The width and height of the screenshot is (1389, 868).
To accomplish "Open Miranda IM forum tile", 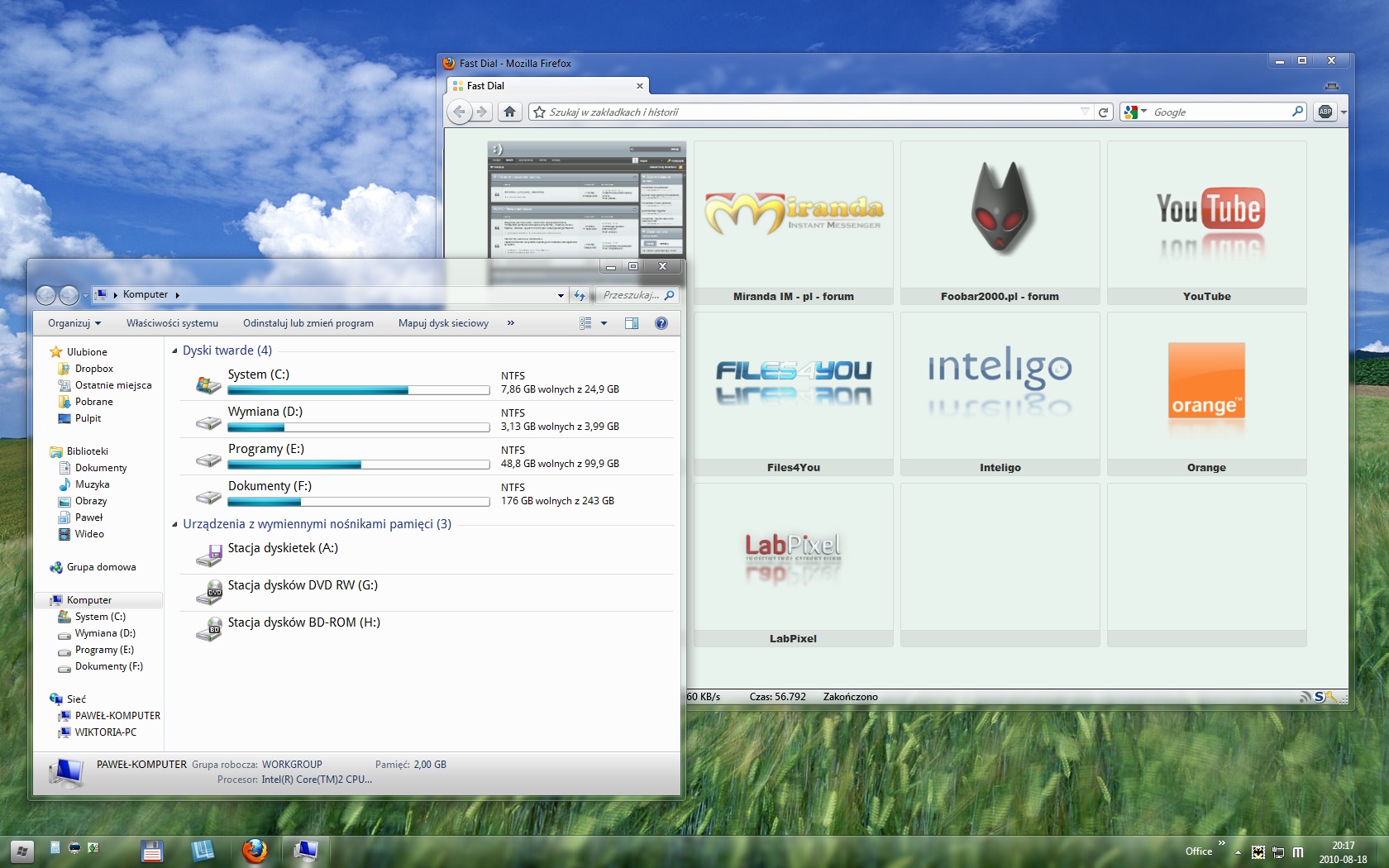I will (x=794, y=223).
